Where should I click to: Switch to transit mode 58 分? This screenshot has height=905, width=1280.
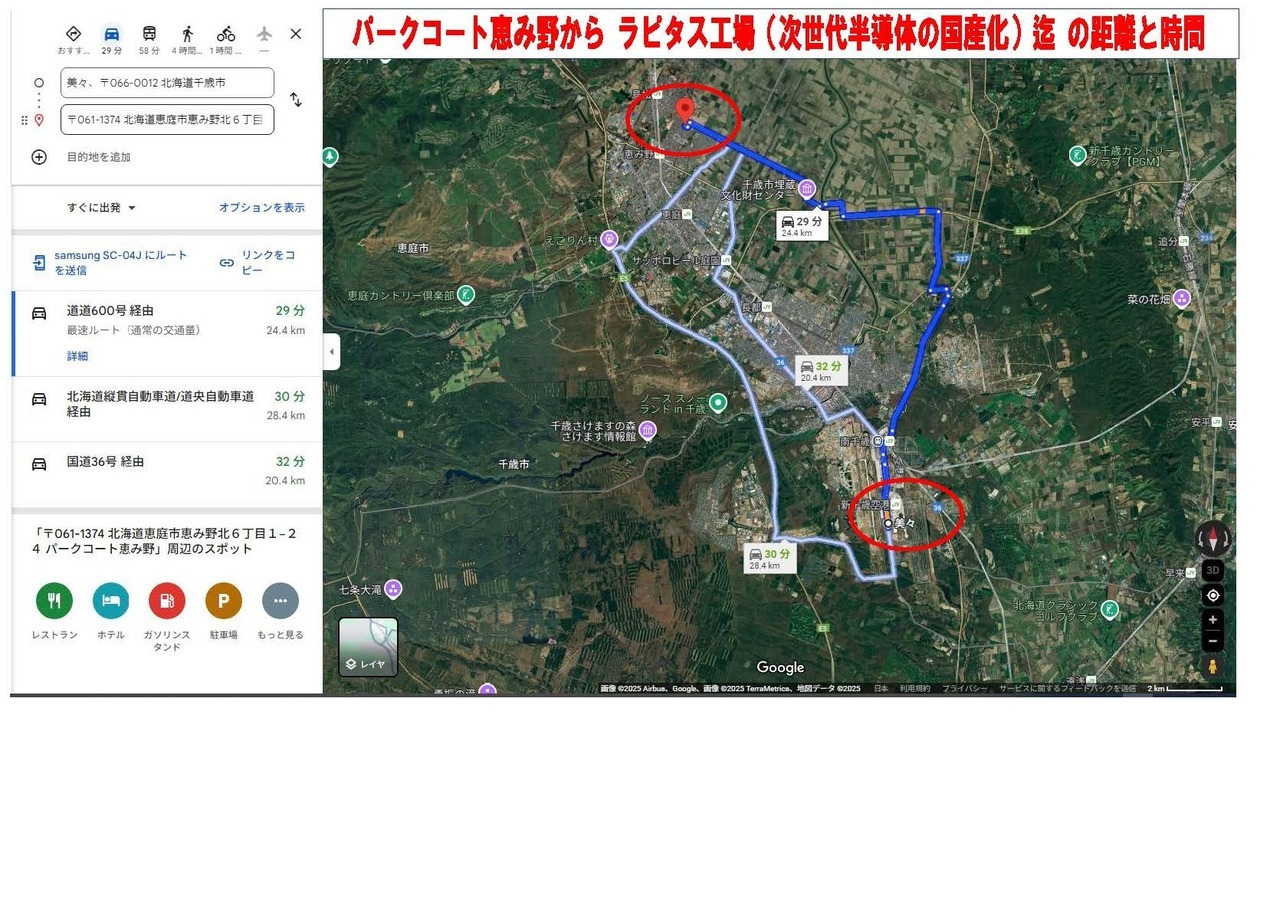(x=149, y=39)
